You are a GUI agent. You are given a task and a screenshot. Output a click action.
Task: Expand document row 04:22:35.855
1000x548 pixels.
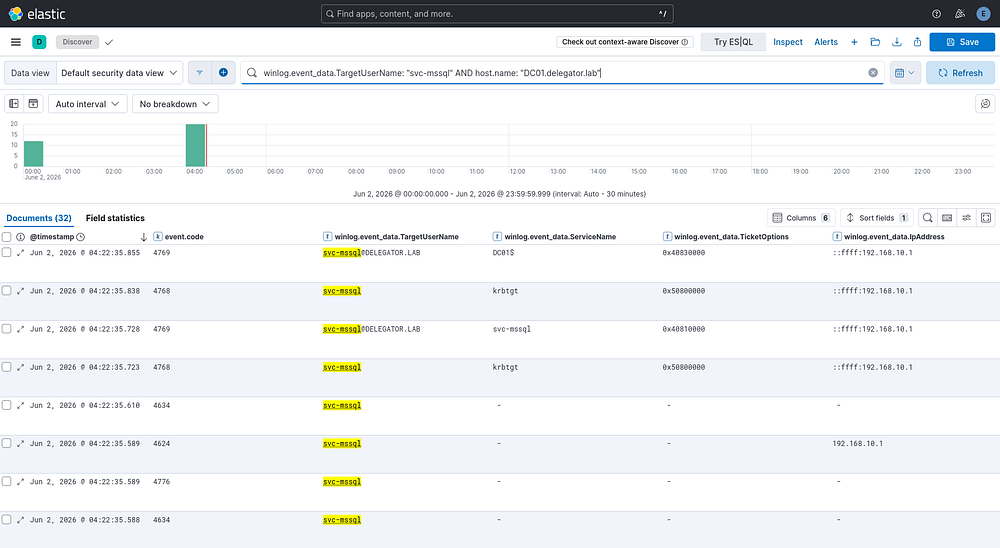[20, 253]
